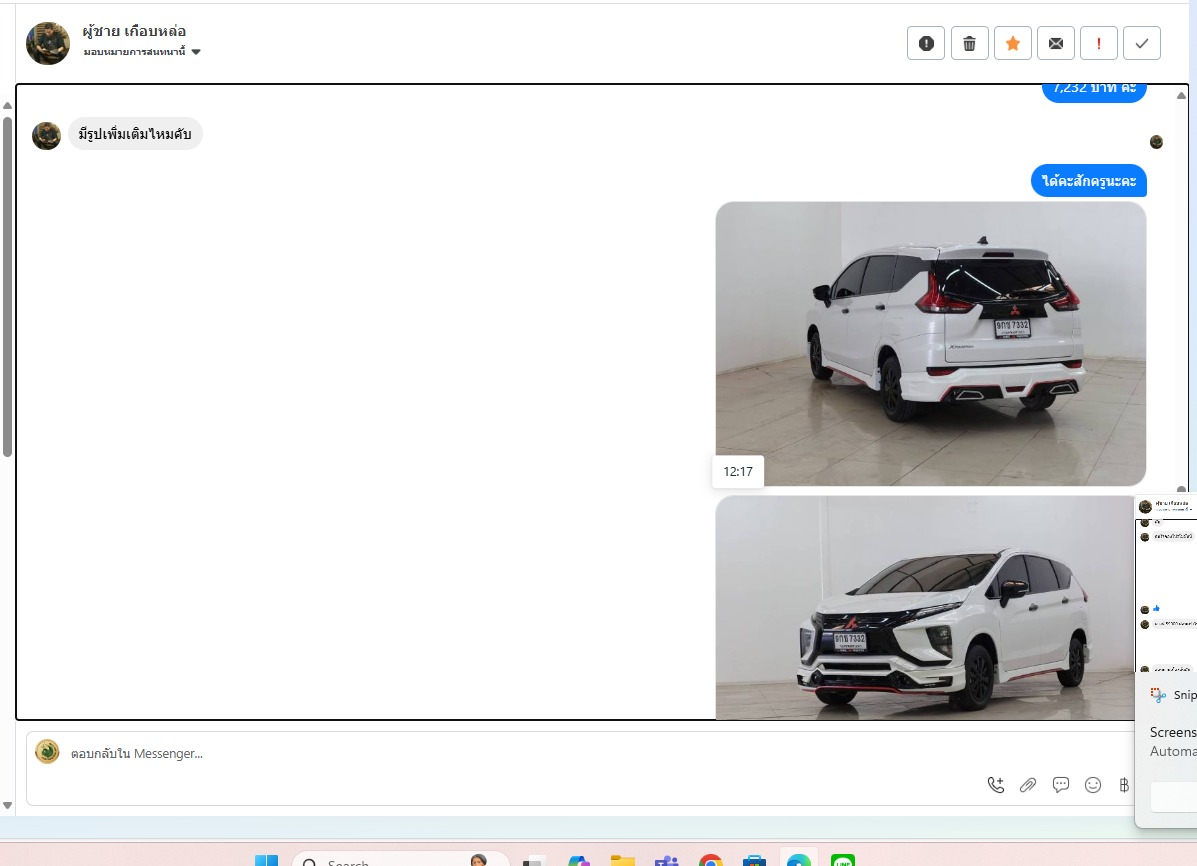Open contact name ผู้ชาย เกือบหล่อ
The height and width of the screenshot is (866, 1197).
134,31
